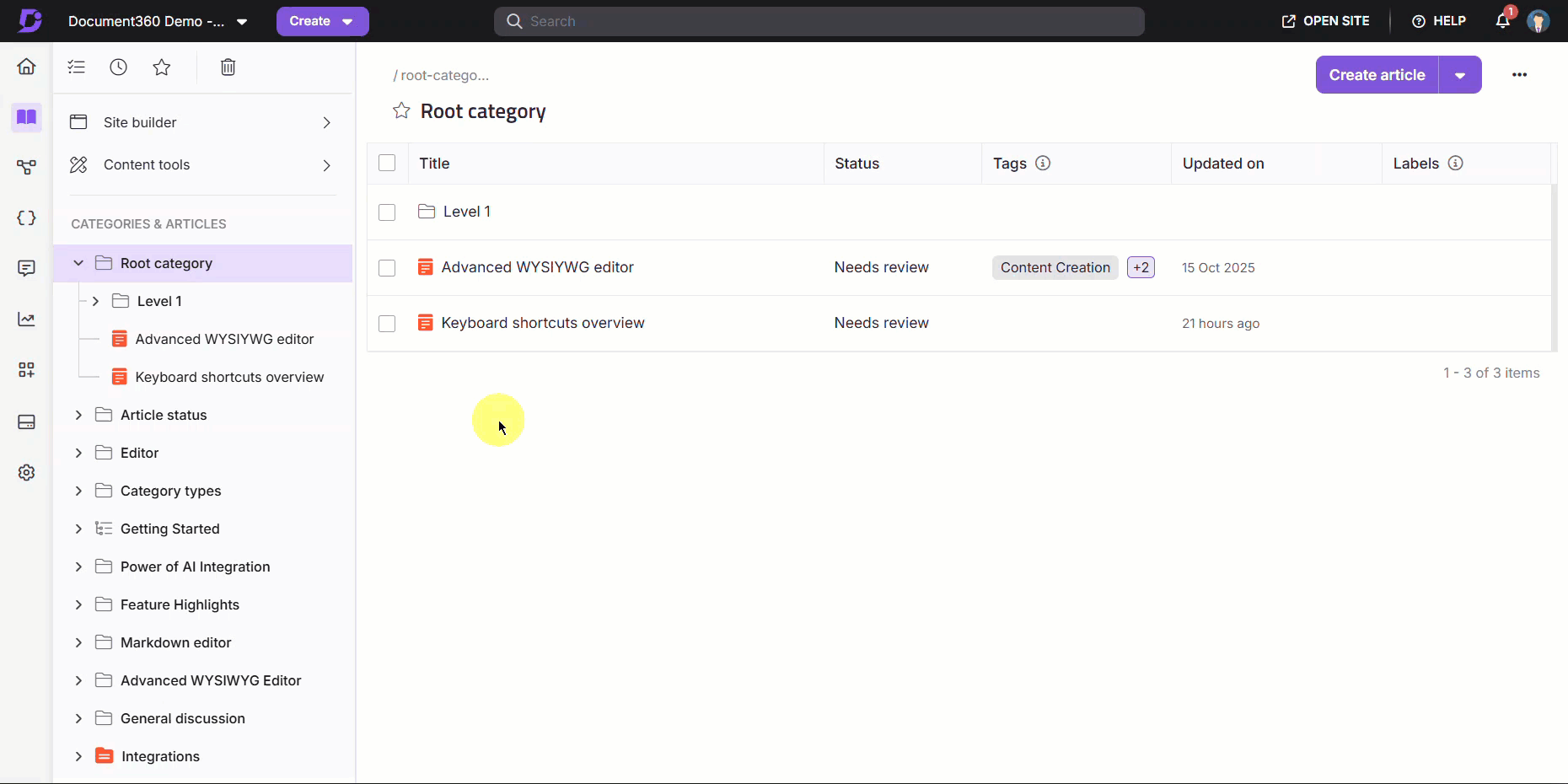Click the notifications bell icon
The image size is (1568, 784).
click(x=1502, y=21)
